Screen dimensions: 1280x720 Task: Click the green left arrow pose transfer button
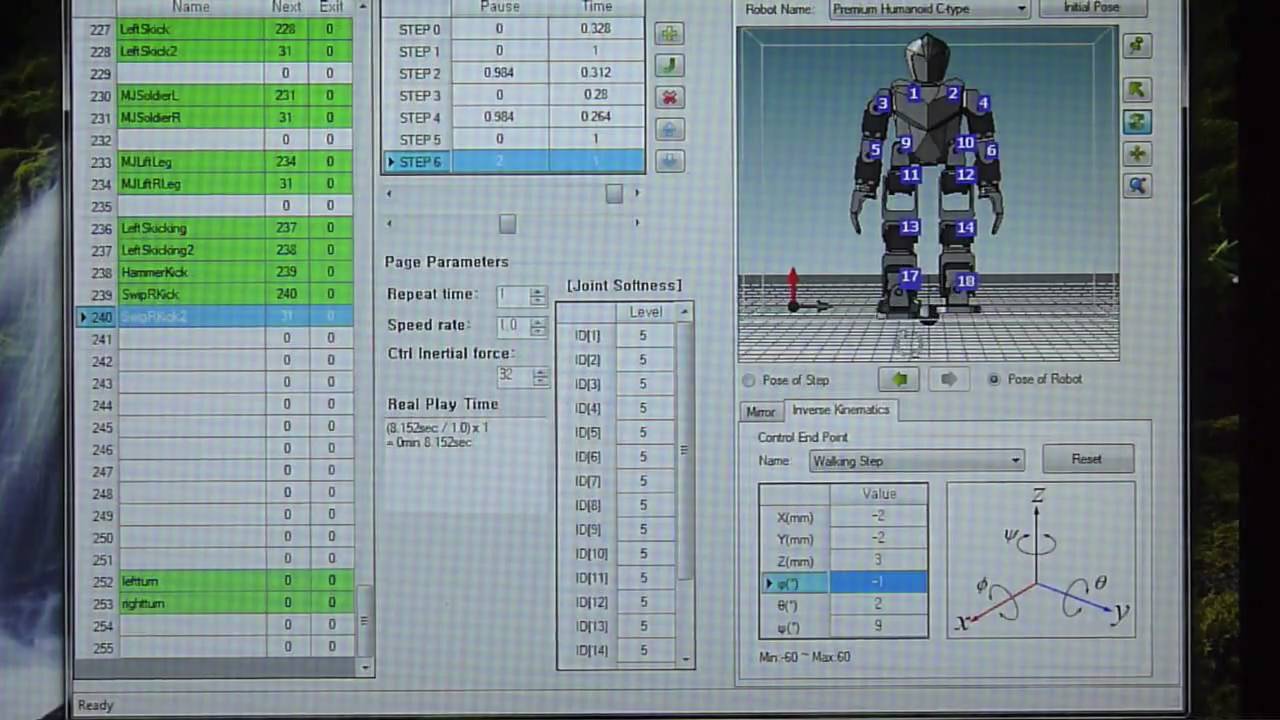899,379
